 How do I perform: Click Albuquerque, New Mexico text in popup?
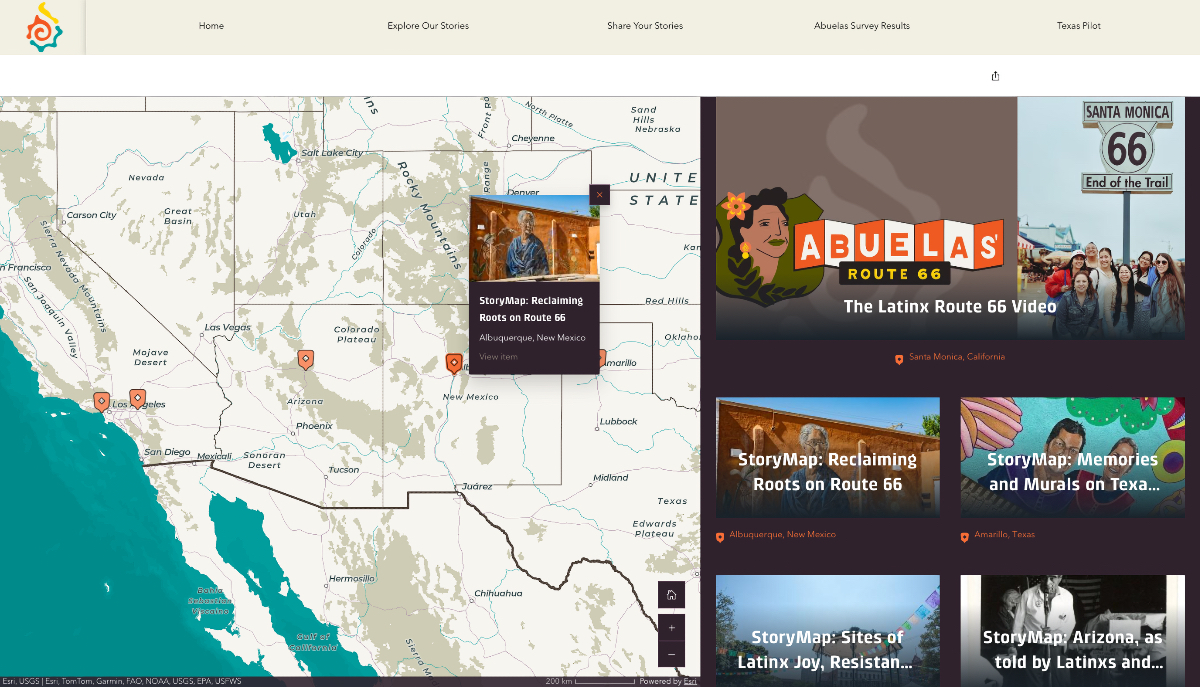(532, 338)
